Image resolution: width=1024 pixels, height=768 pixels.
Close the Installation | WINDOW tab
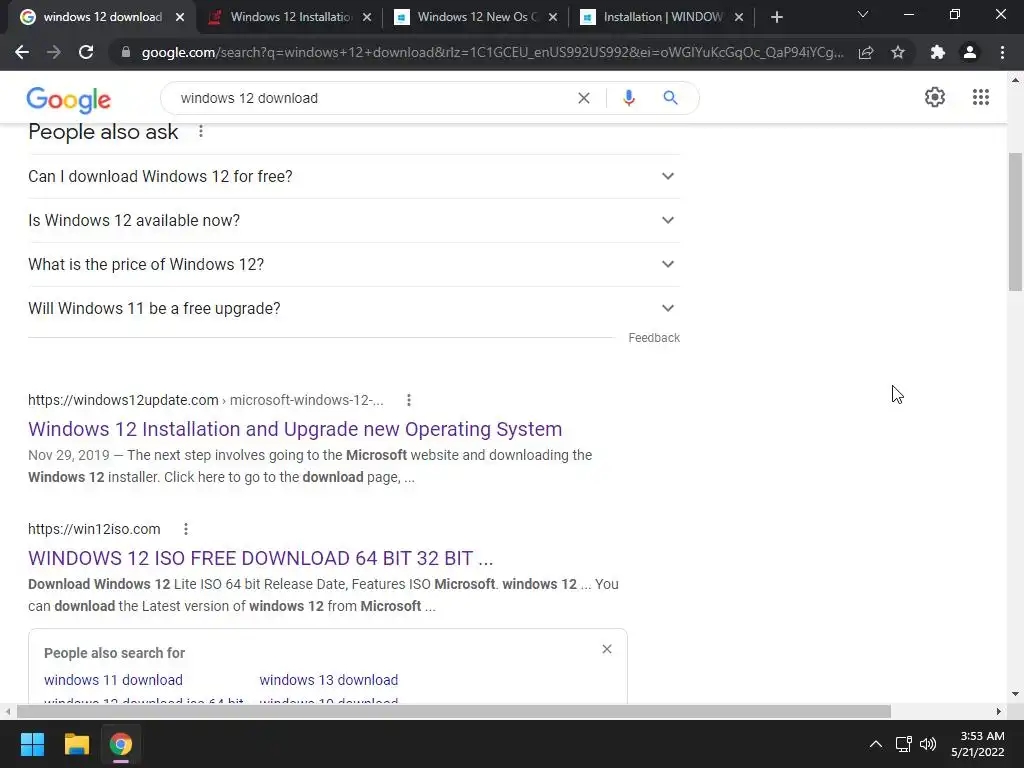coord(739,18)
